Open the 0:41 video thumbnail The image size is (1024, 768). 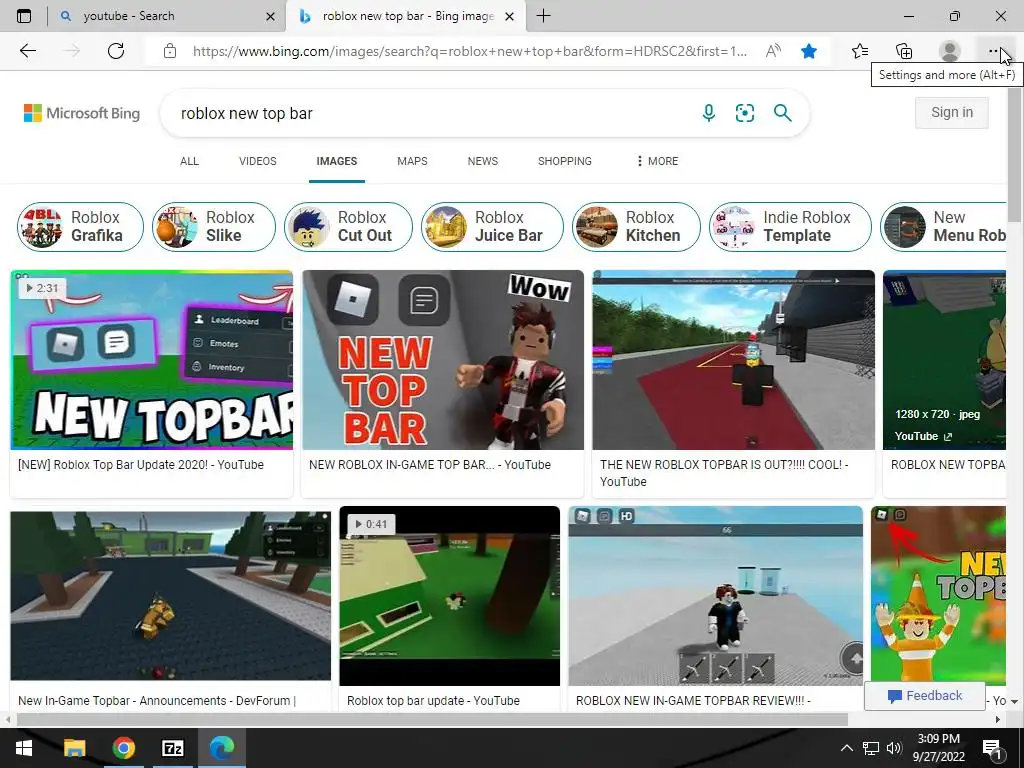click(449, 596)
